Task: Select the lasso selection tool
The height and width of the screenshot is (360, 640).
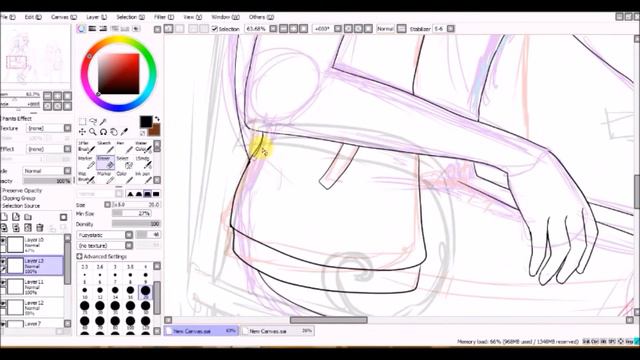Action: pos(93,122)
